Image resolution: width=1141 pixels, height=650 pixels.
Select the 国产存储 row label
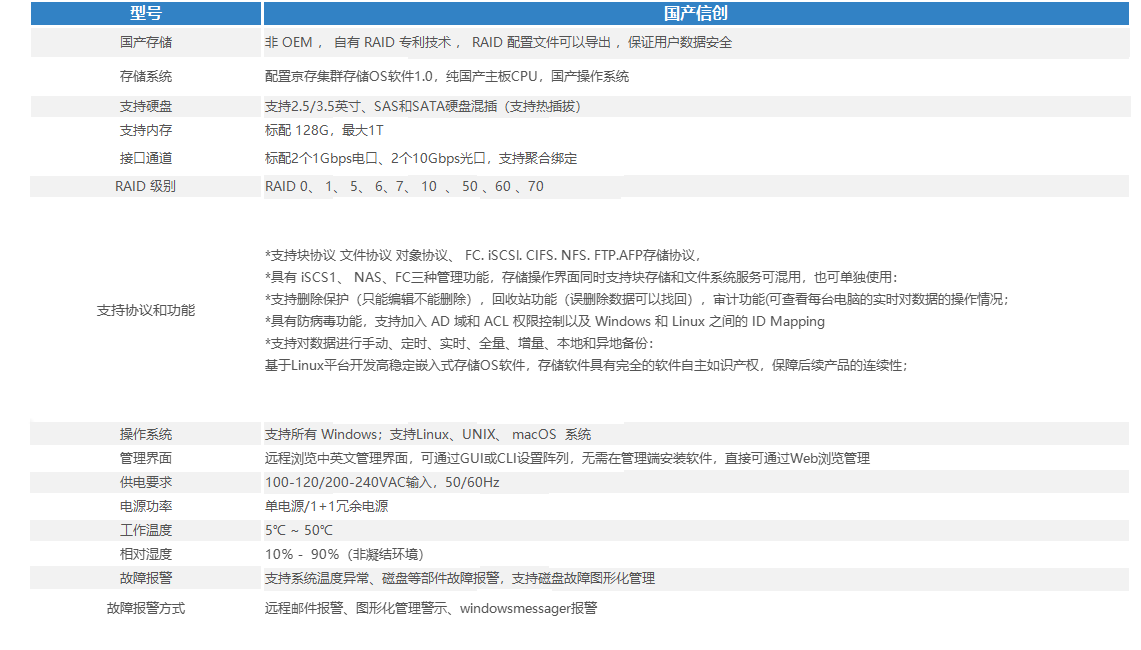146,42
